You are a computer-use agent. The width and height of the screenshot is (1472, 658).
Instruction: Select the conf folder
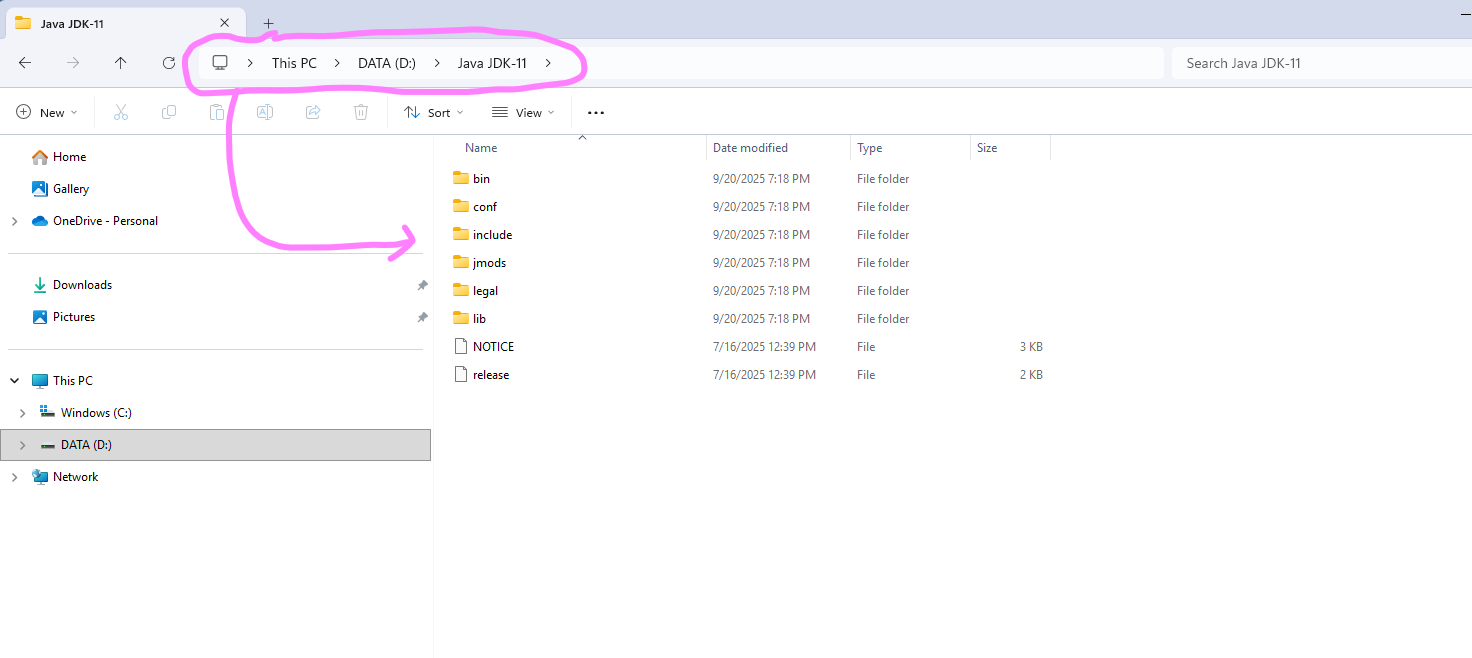pos(485,207)
